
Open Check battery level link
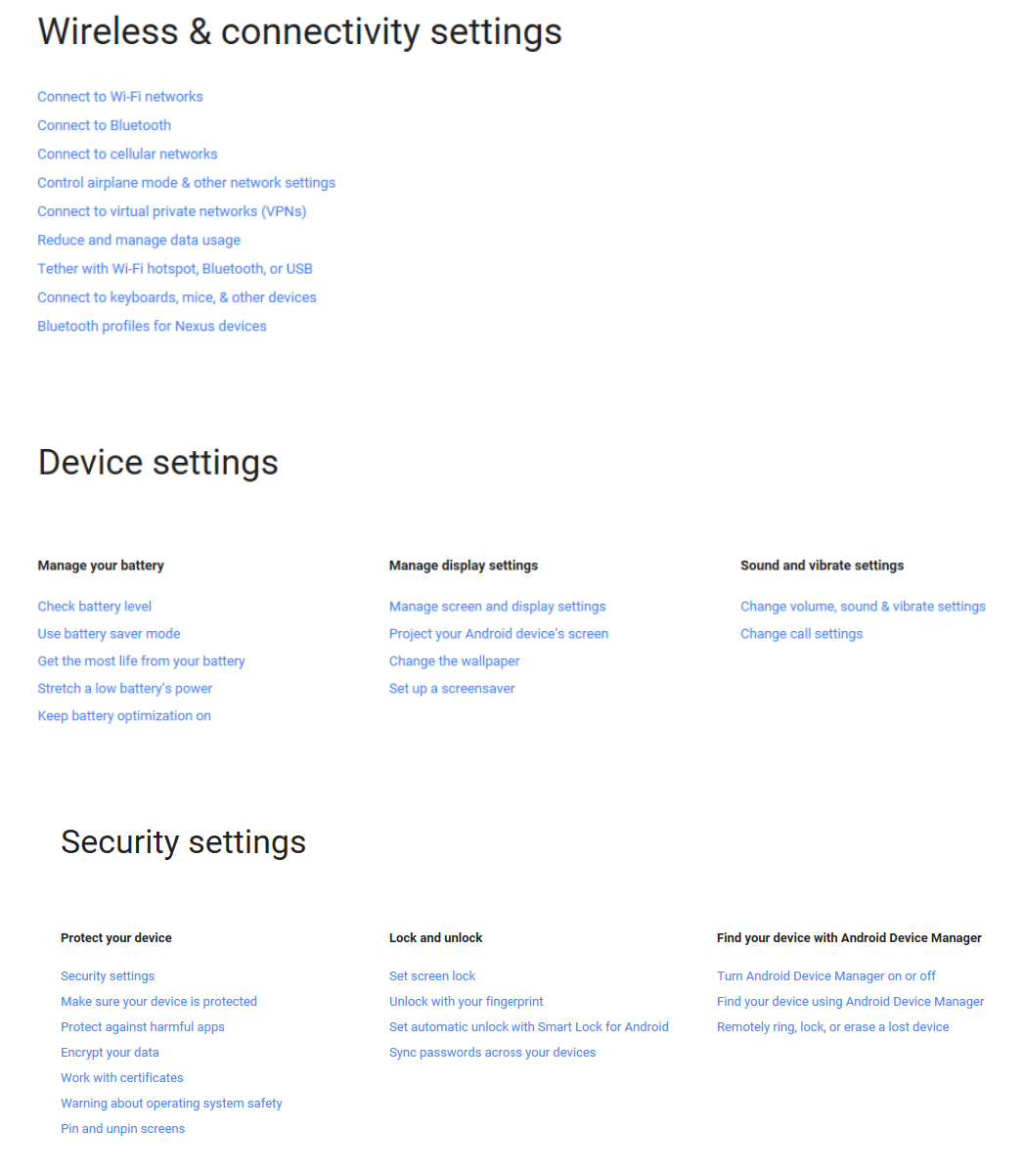(x=95, y=607)
